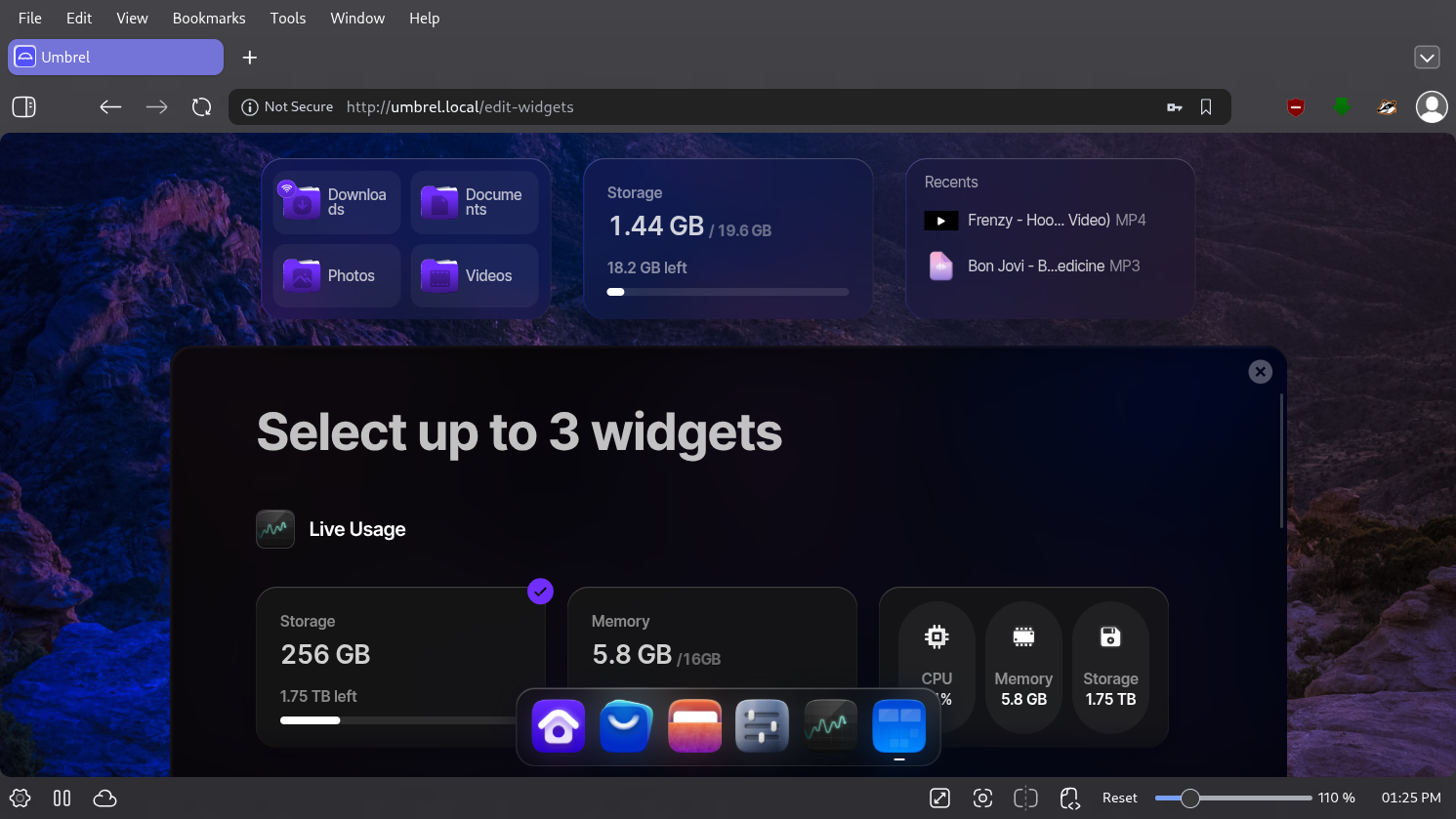1456x819 pixels.
Task: Click the red shield extension icon
Action: pos(1296,107)
